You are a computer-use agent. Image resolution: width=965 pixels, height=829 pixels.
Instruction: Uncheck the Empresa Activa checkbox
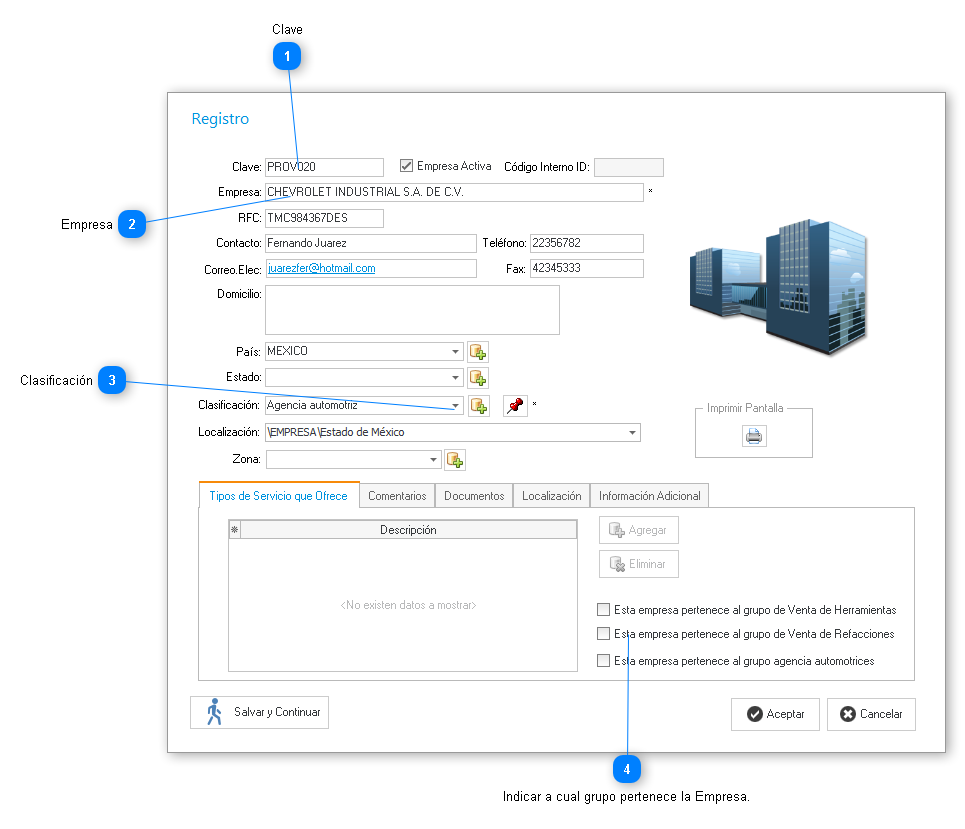[x=407, y=166]
